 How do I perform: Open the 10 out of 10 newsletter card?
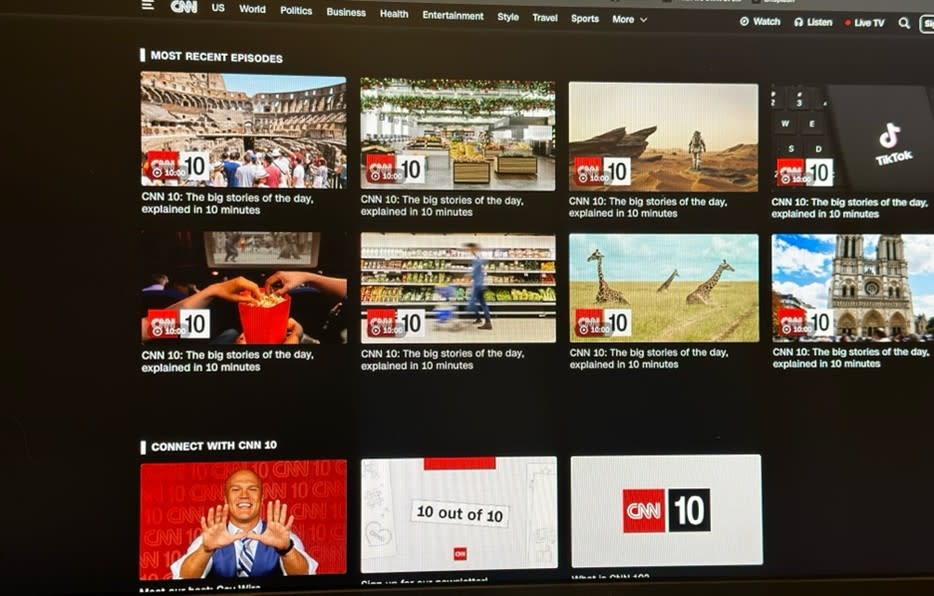[459, 513]
